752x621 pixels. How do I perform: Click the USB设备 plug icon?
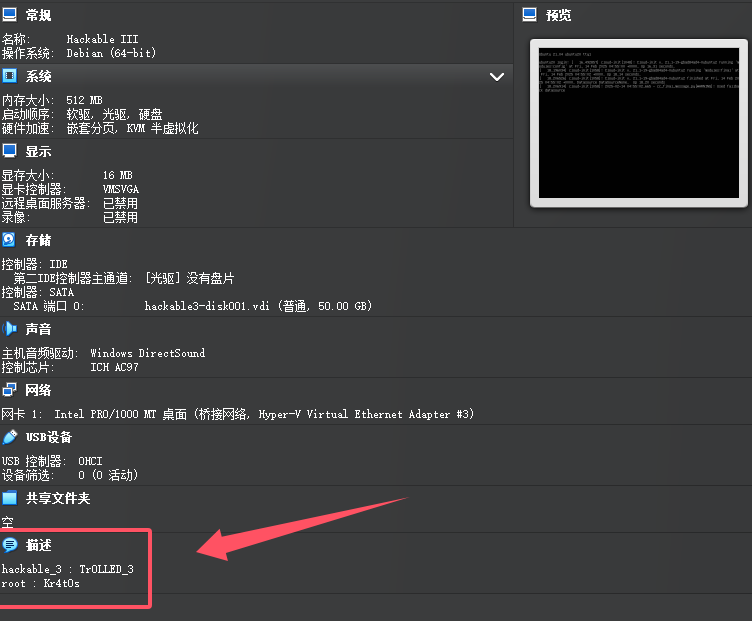[x=9, y=437]
